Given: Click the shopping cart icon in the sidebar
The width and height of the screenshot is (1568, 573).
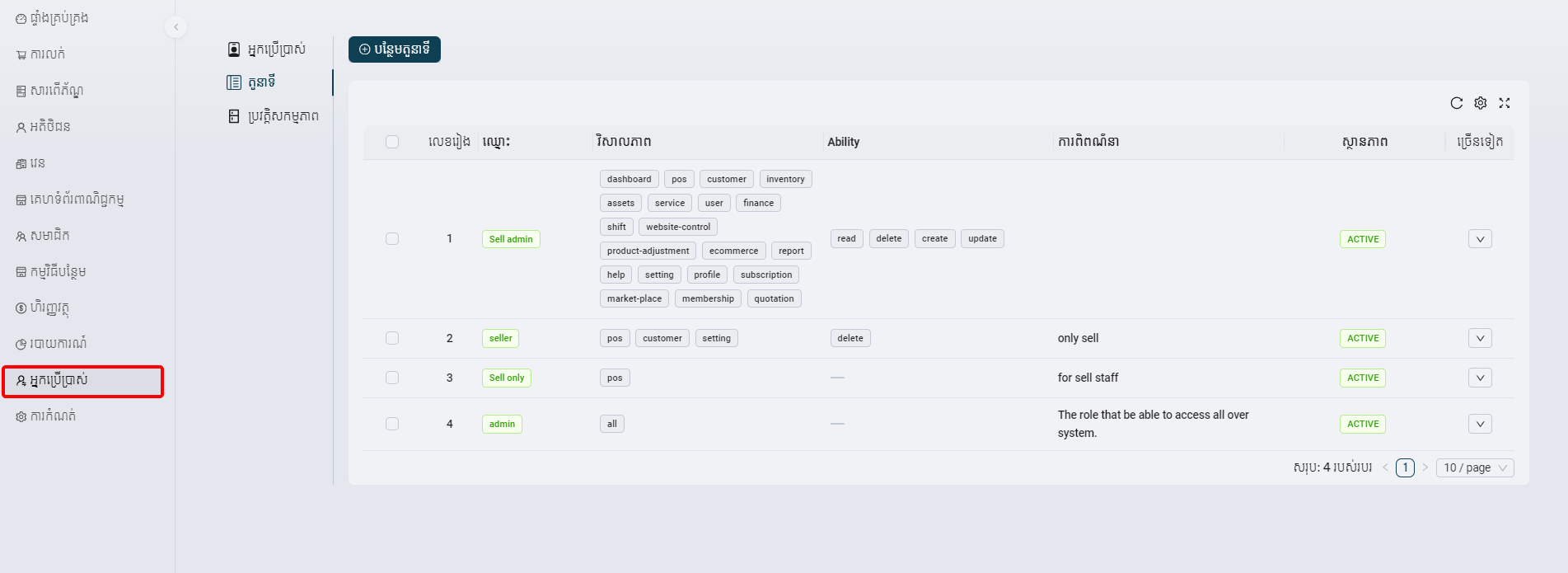Looking at the screenshot, I should [21, 55].
